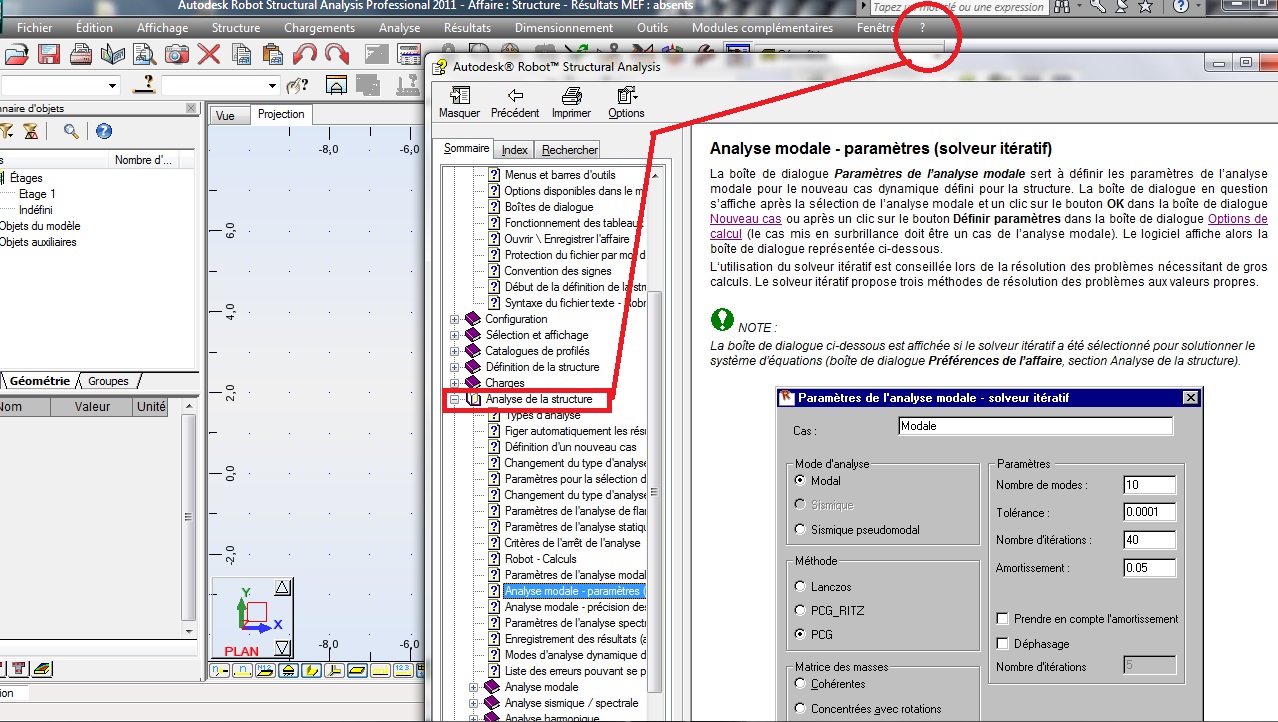Select Cohérentes mass matrix radio button

799,684
